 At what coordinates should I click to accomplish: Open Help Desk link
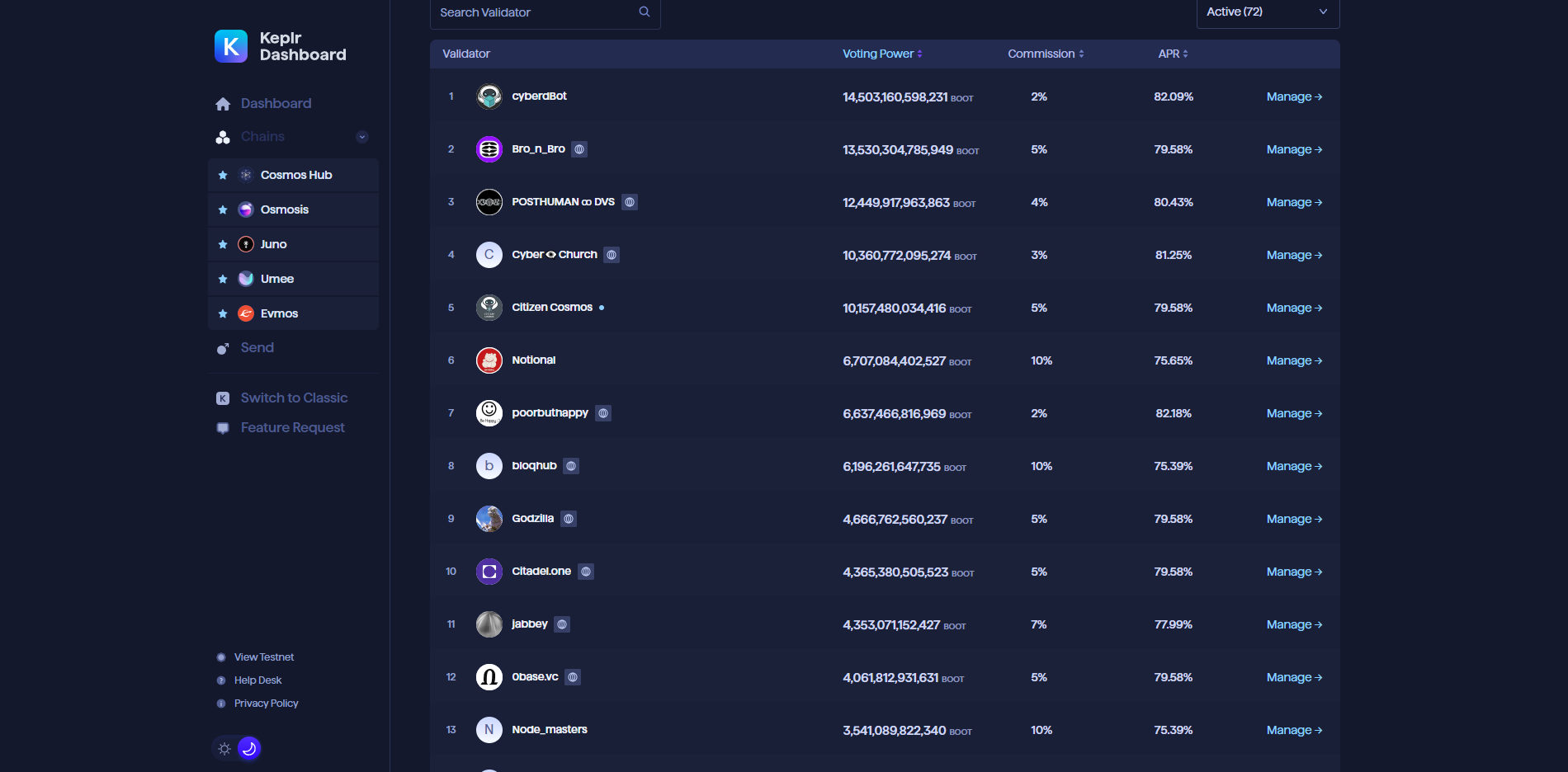257,680
